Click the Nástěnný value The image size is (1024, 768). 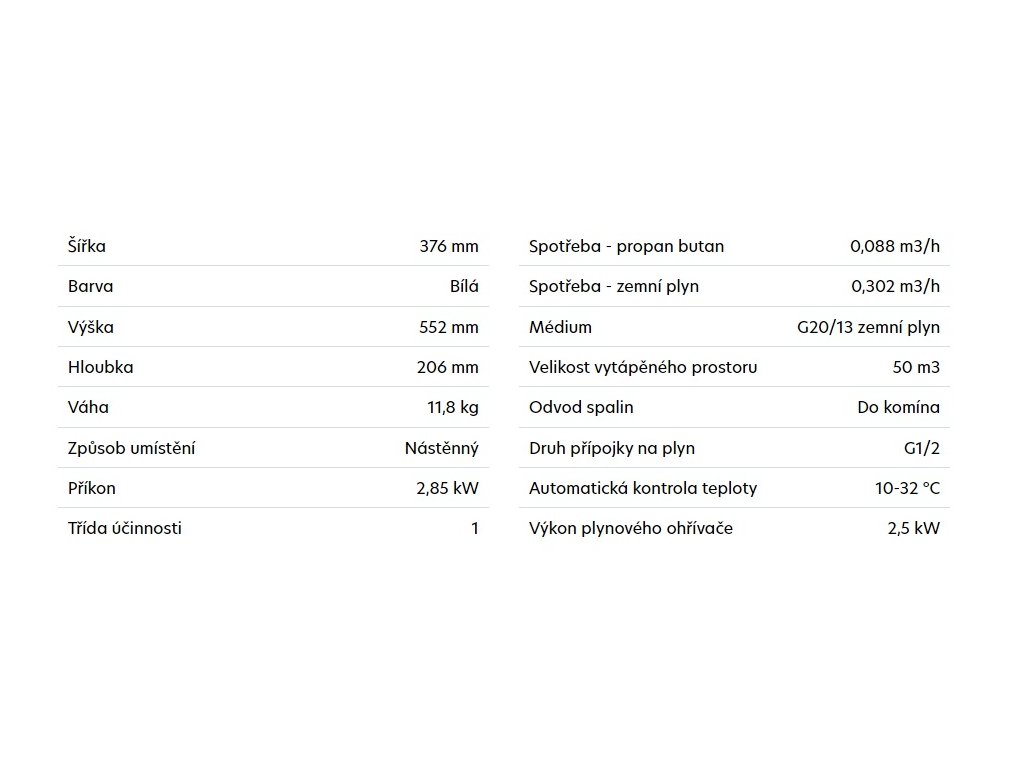tap(441, 448)
